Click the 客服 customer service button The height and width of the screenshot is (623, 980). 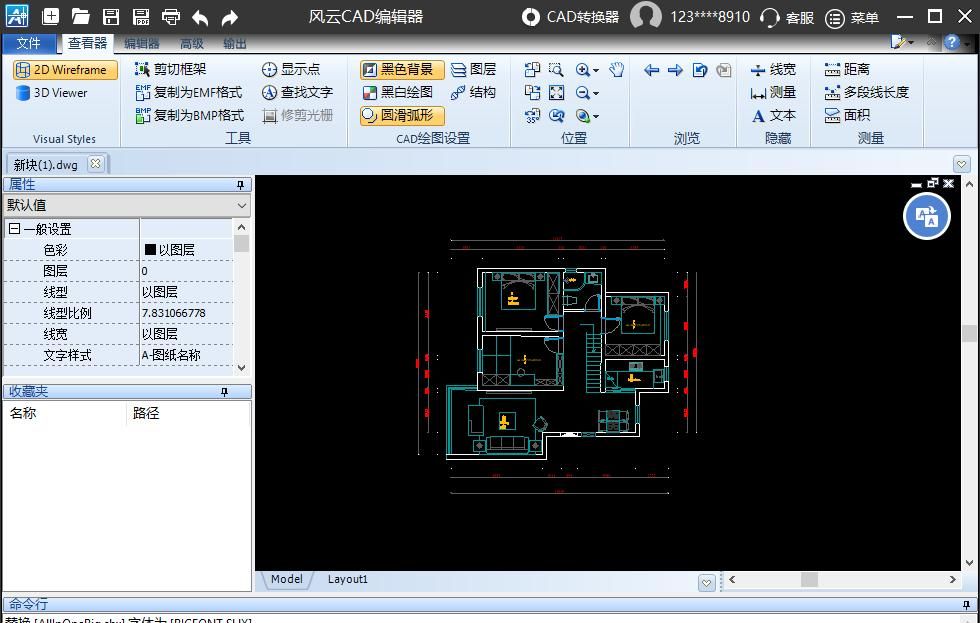click(787, 17)
